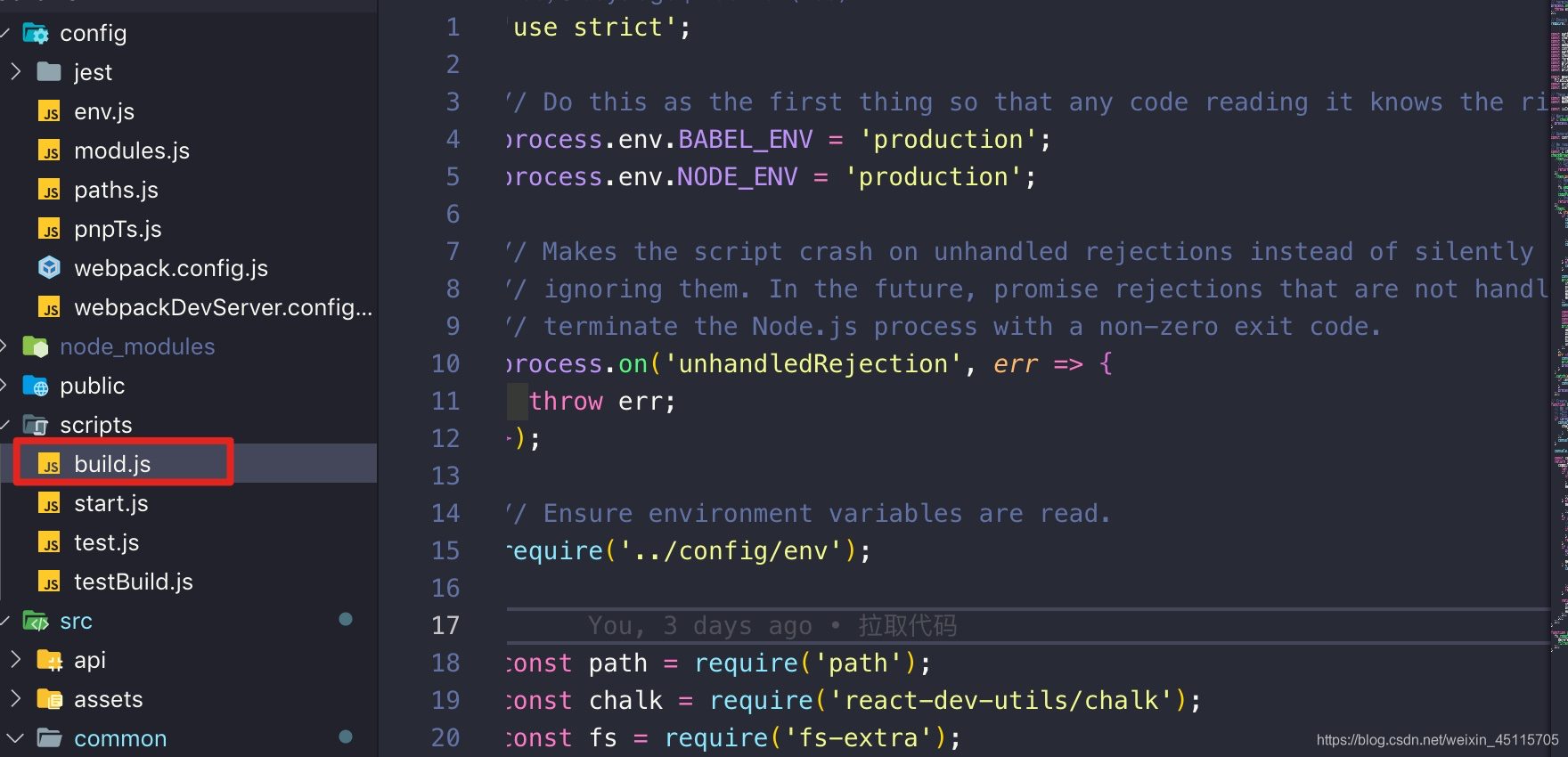
Task: Click the 'path' variable on line 18
Action: click(x=617, y=663)
